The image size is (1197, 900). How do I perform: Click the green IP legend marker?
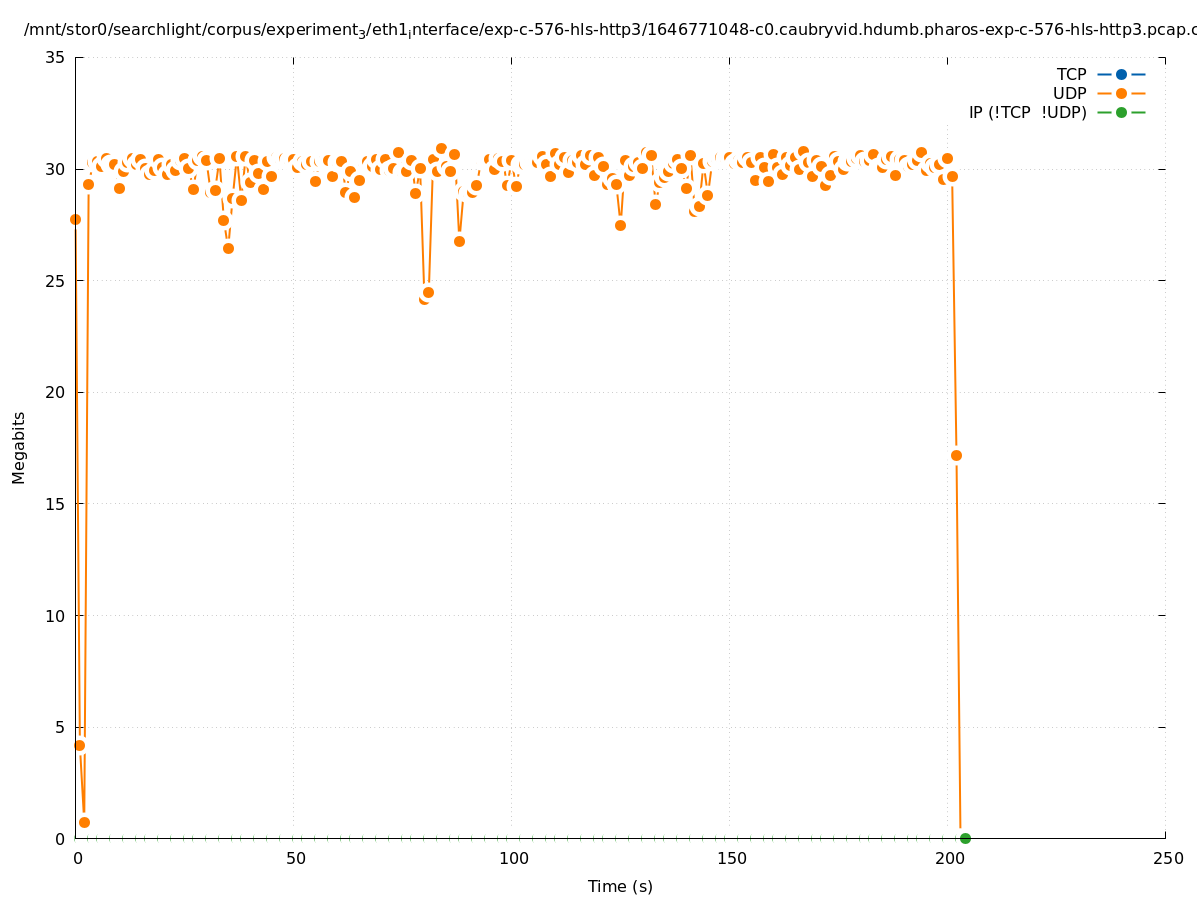pos(1121,112)
